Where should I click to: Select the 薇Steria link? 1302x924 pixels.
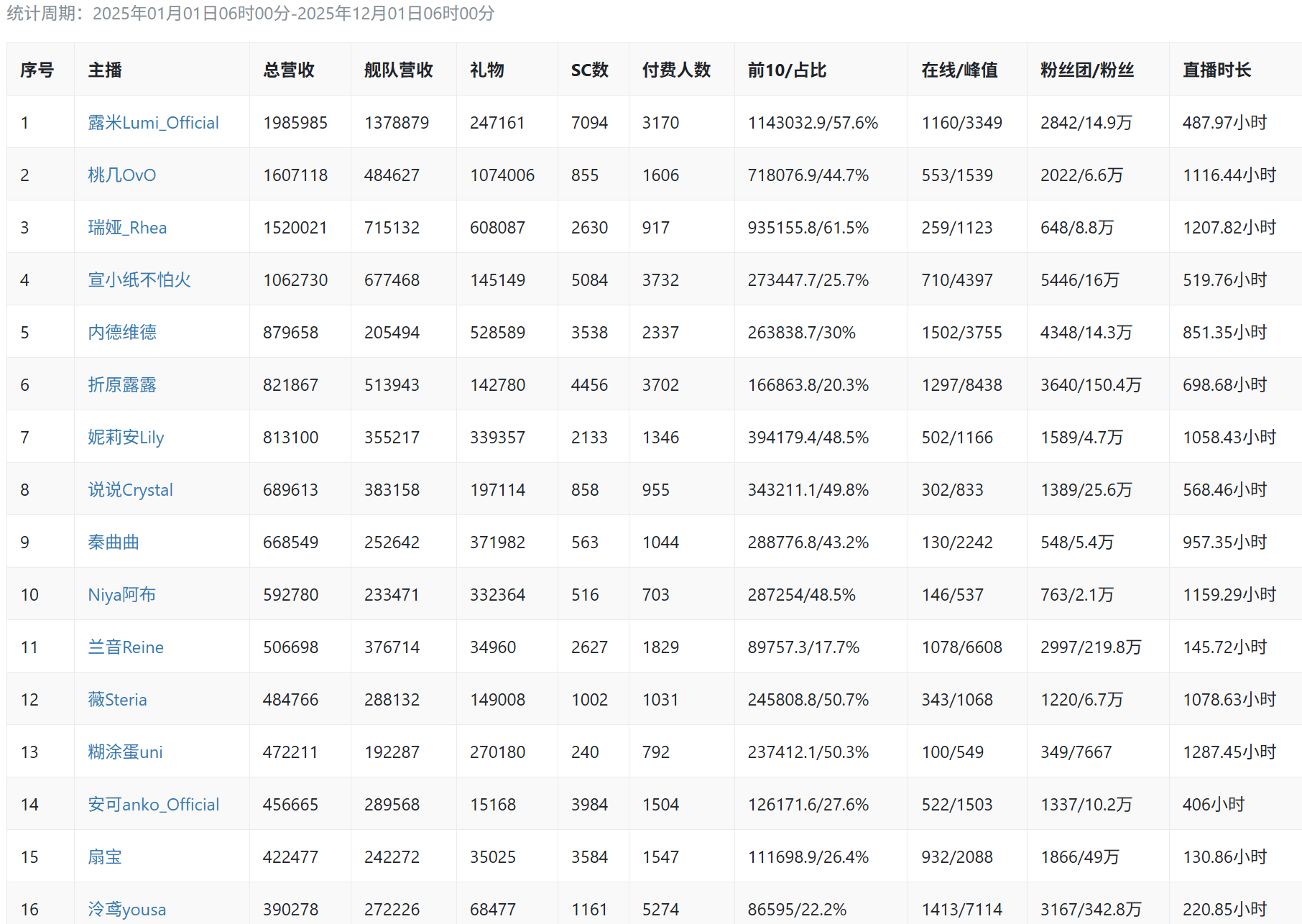click(x=117, y=700)
